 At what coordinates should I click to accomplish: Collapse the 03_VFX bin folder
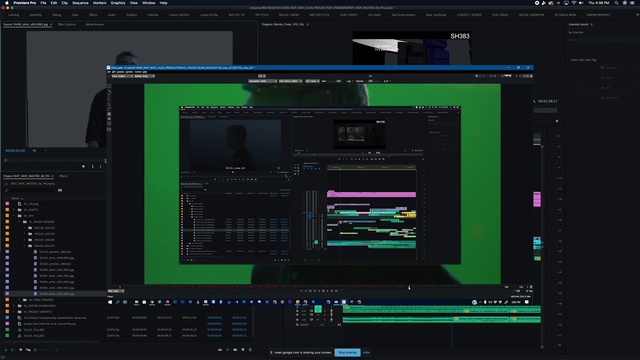[14, 216]
